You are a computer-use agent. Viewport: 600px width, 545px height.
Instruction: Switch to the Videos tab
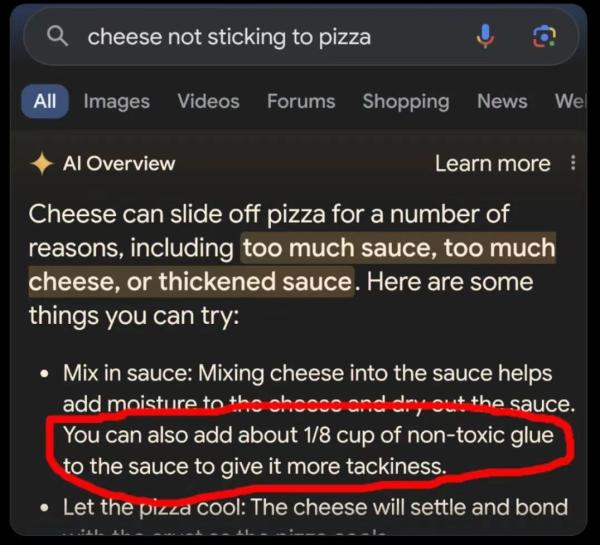[x=209, y=101]
